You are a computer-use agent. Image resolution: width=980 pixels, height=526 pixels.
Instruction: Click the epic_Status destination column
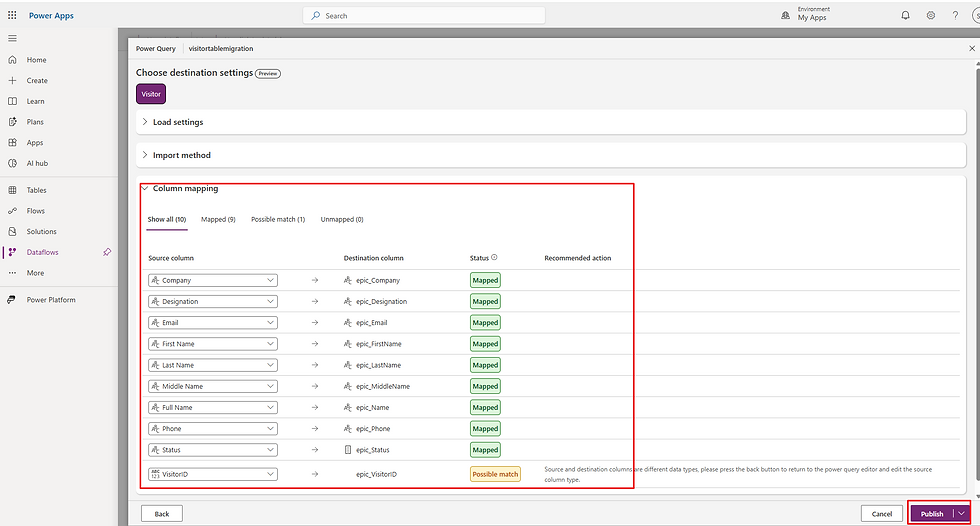coord(372,450)
